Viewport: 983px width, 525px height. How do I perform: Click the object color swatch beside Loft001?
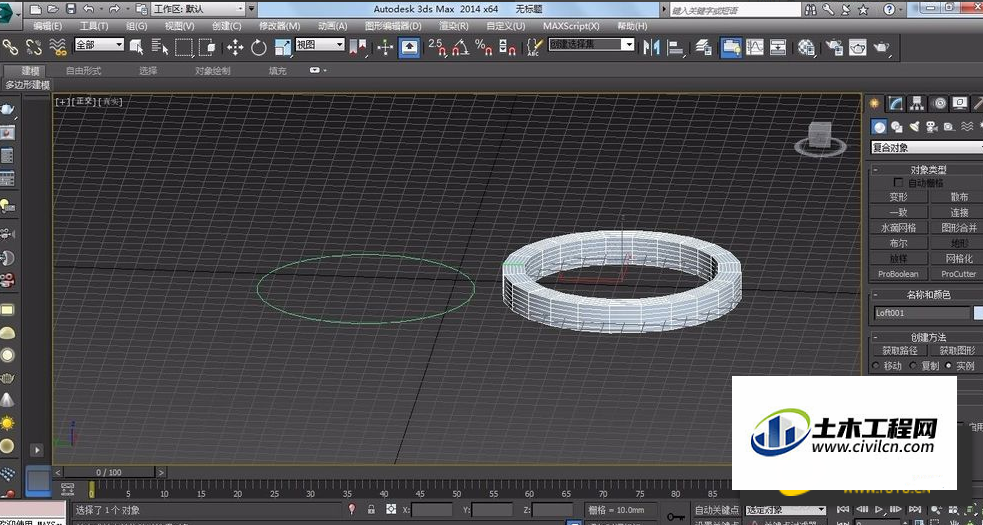point(979,313)
